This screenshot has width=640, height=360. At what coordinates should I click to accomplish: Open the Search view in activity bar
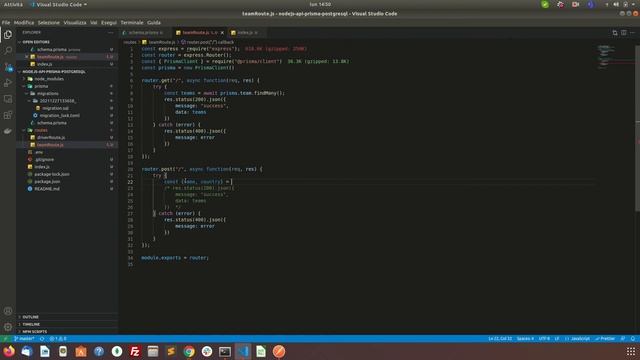[8, 51]
